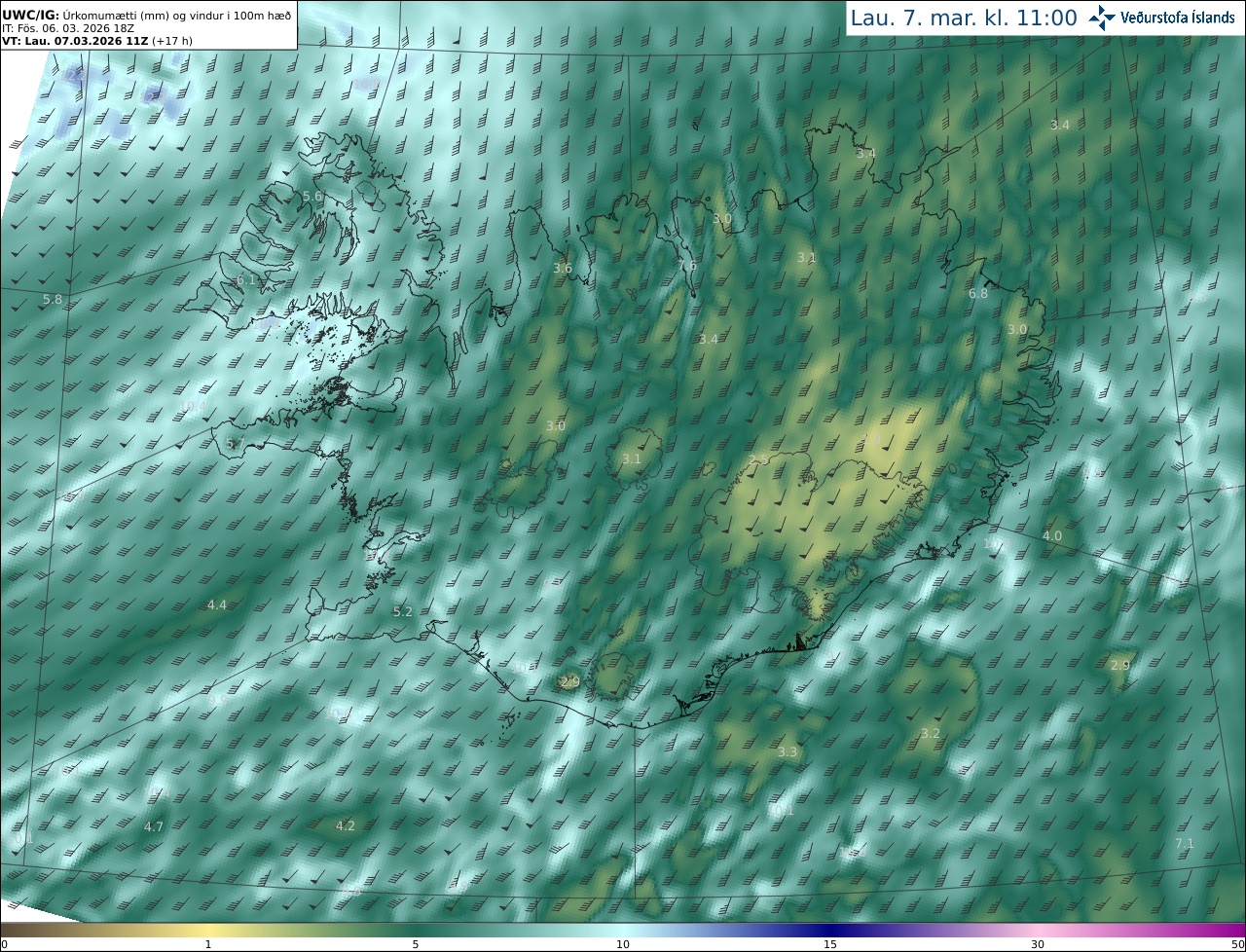Click the 3.3 value south of the coast
This screenshot has width=1246, height=952.
(x=788, y=751)
